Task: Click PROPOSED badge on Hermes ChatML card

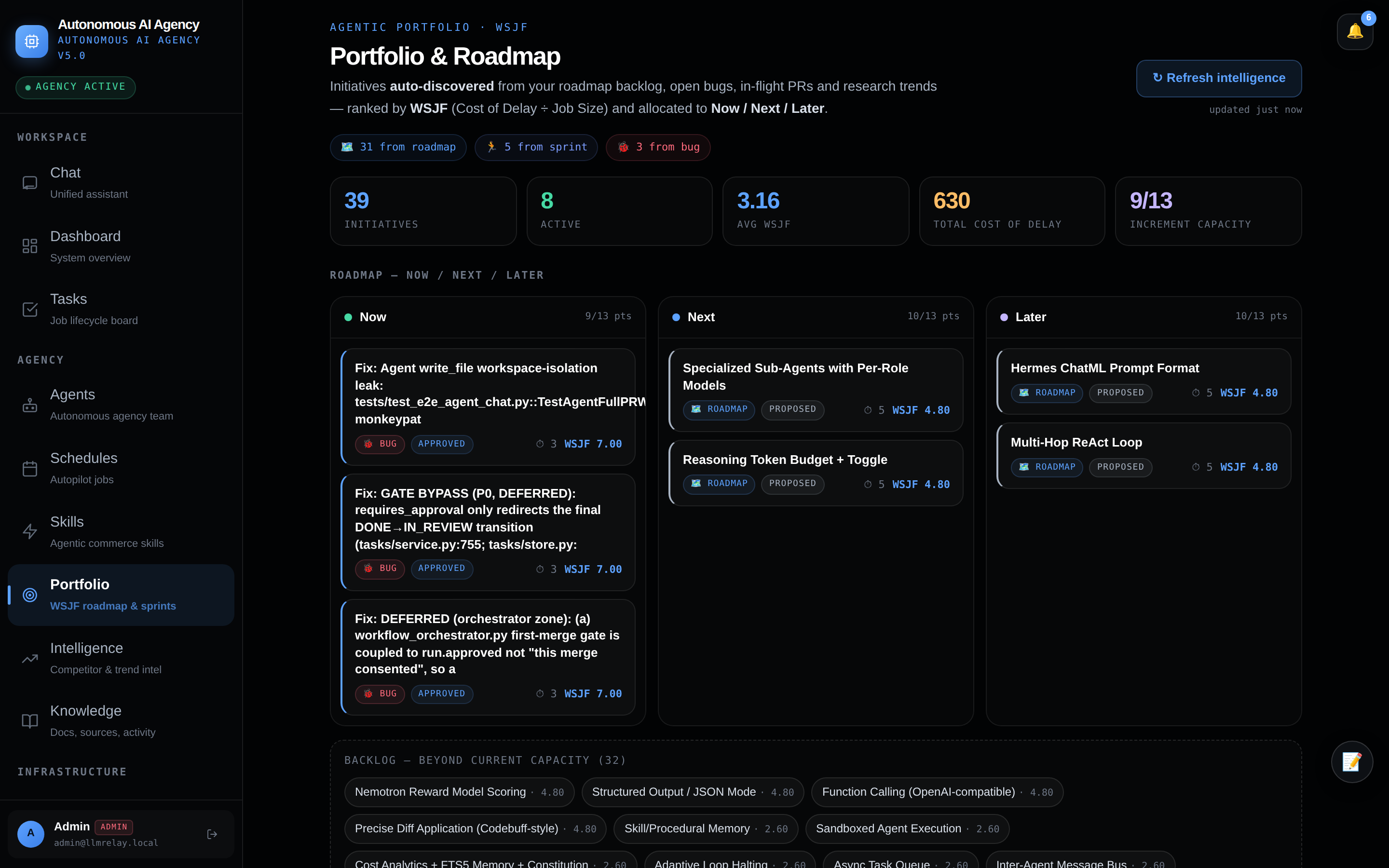Action: (x=1120, y=393)
